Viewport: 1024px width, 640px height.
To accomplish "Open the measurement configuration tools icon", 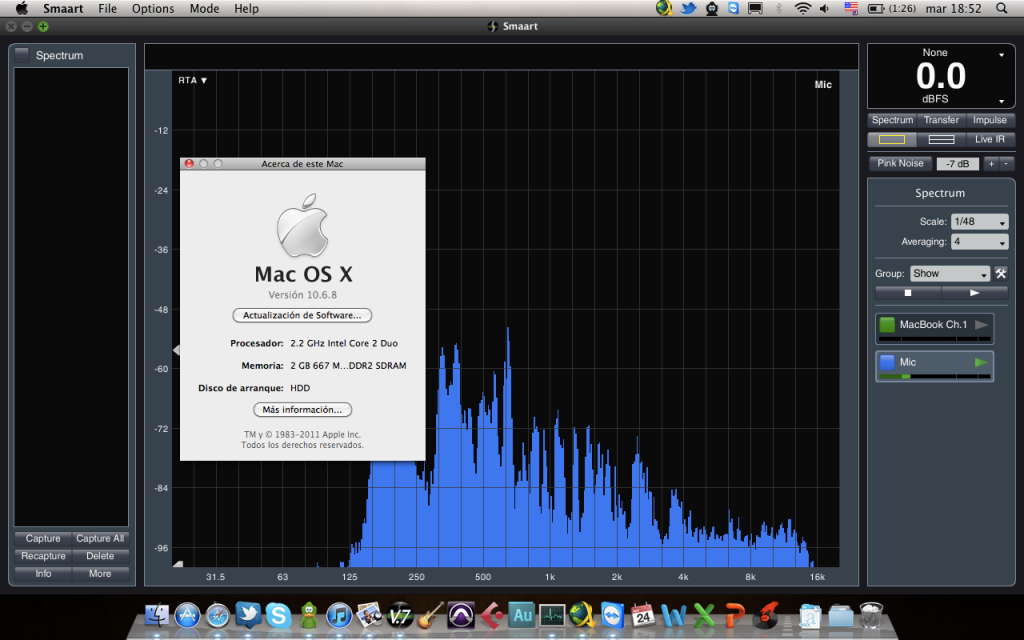I will coord(1000,274).
